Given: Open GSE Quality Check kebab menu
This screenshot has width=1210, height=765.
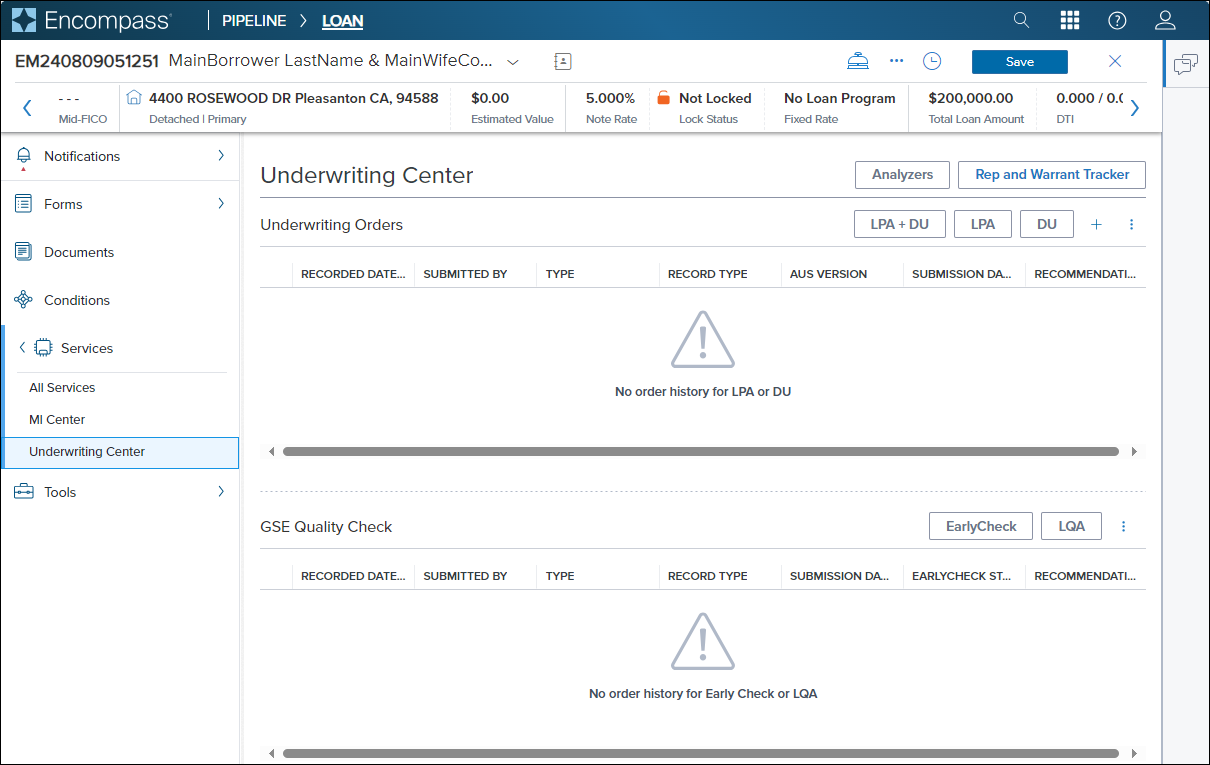Looking at the screenshot, I should coord(1124,526).
